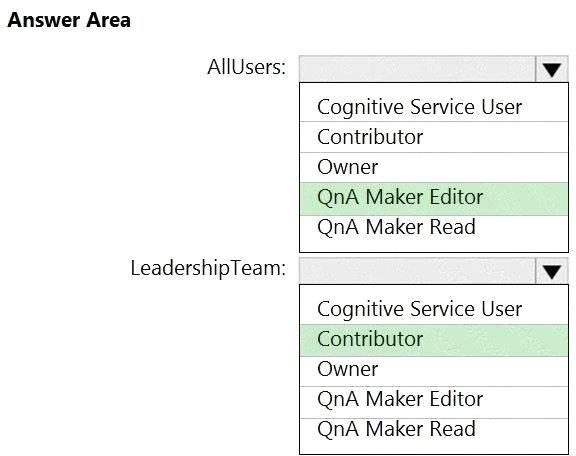Click the black triangle icon beside LeadershipTeam
Viewport: 576px width, 456px height.
point(552,272)
